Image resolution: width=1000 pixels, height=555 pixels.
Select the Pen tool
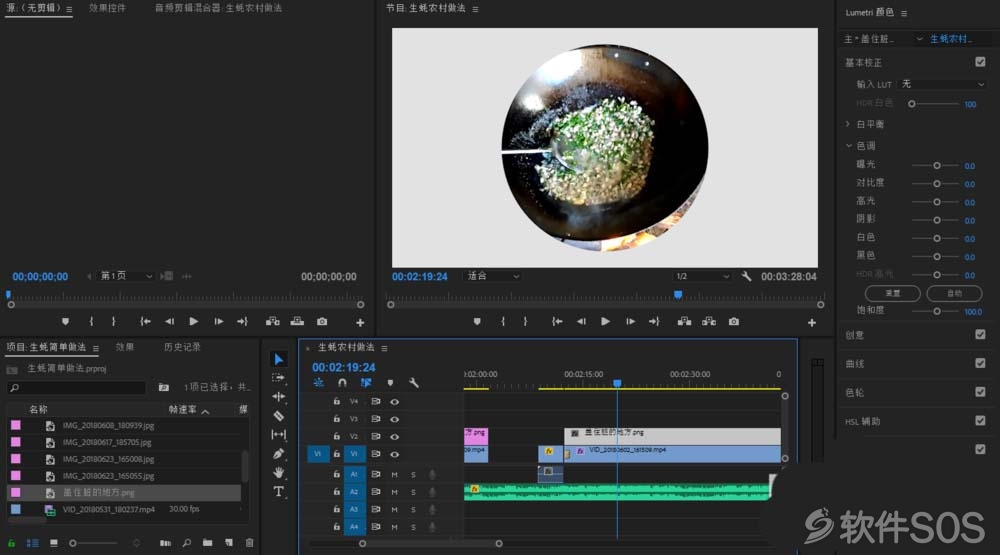point(279,454)
